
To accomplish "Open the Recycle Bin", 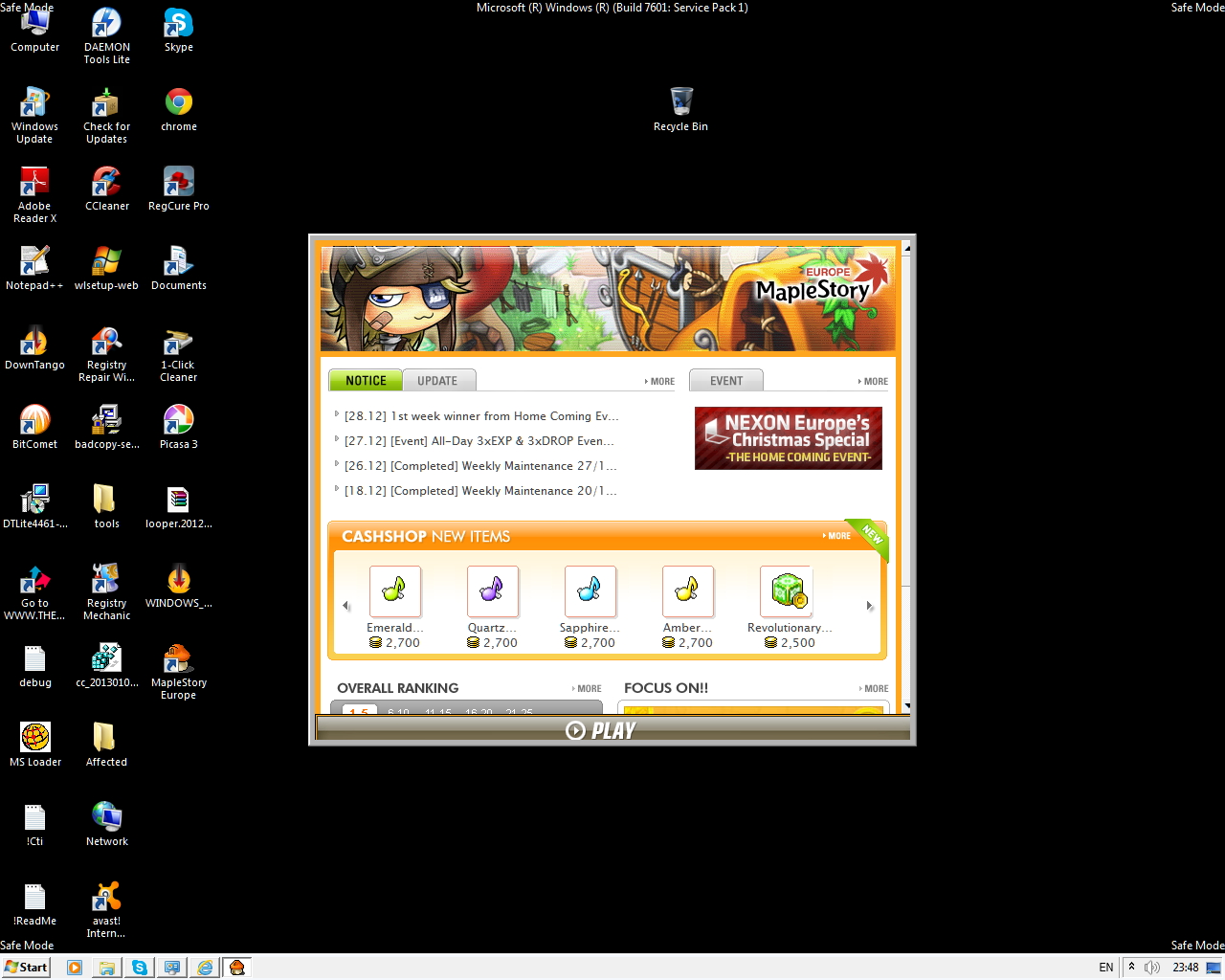I will click(x=680, y=110).
